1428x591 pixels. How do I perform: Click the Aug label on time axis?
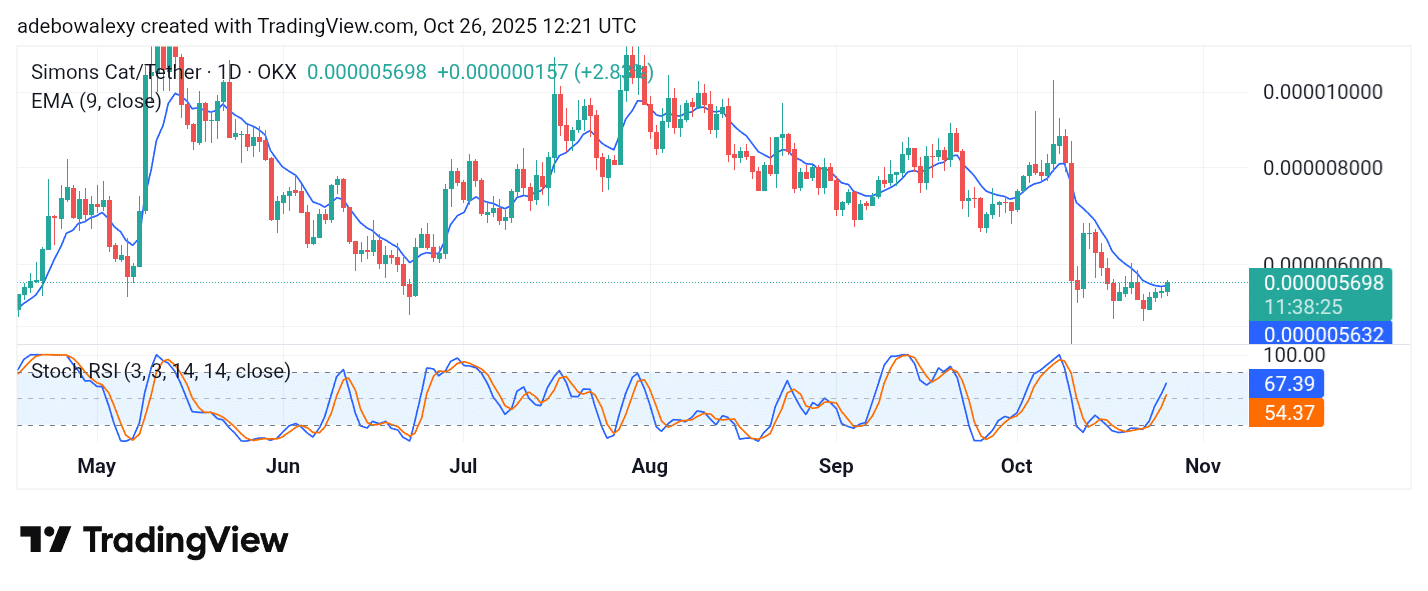click(650, 466)
